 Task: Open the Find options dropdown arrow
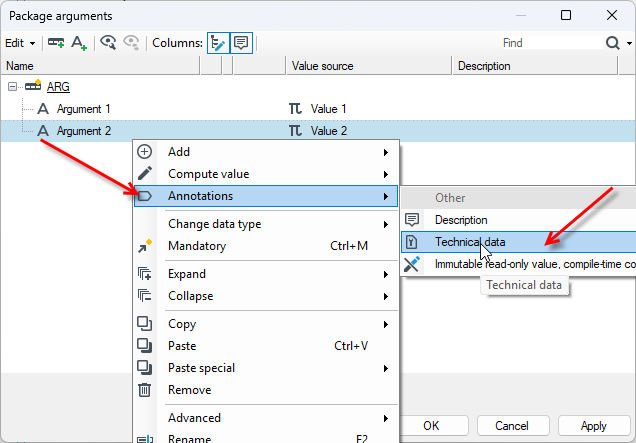(629, 43)
